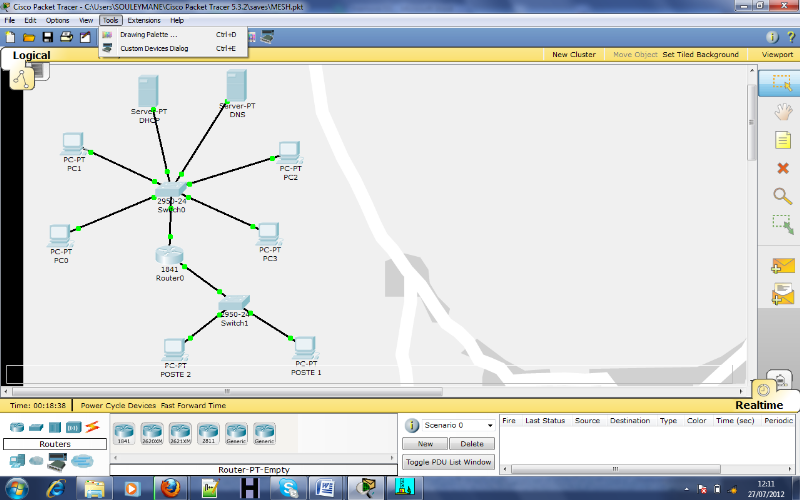The image size is (800, 500).
Task: Open Skype from the Windows taskbar
Action: tap(288, 488)
